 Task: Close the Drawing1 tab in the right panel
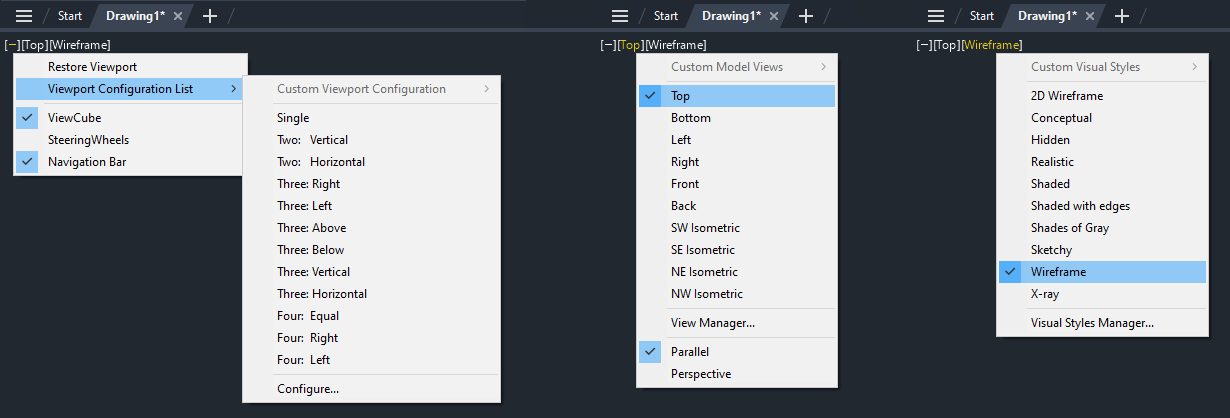1092,16
